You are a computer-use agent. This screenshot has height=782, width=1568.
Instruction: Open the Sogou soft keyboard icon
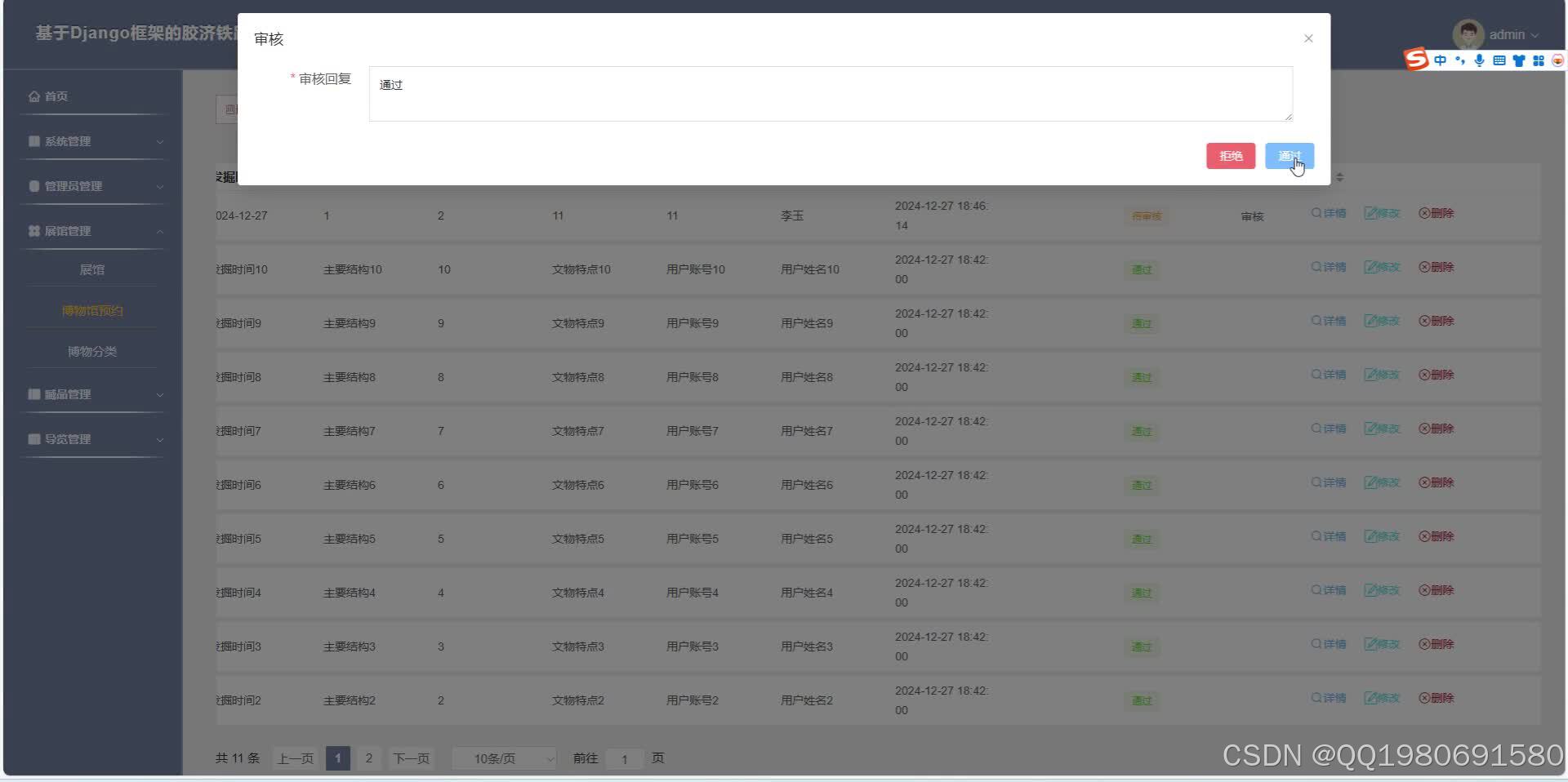pos(1499,60)
